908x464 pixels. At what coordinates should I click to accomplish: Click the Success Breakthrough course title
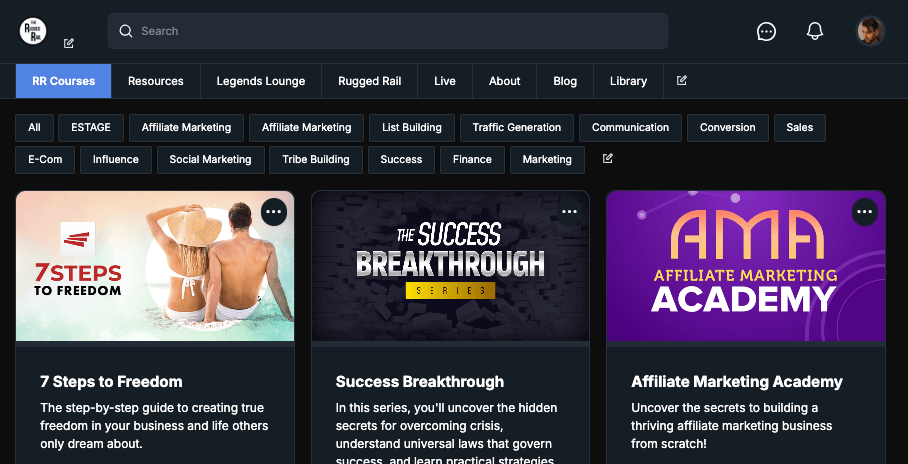pyautogui.click(x=420, y=382)
